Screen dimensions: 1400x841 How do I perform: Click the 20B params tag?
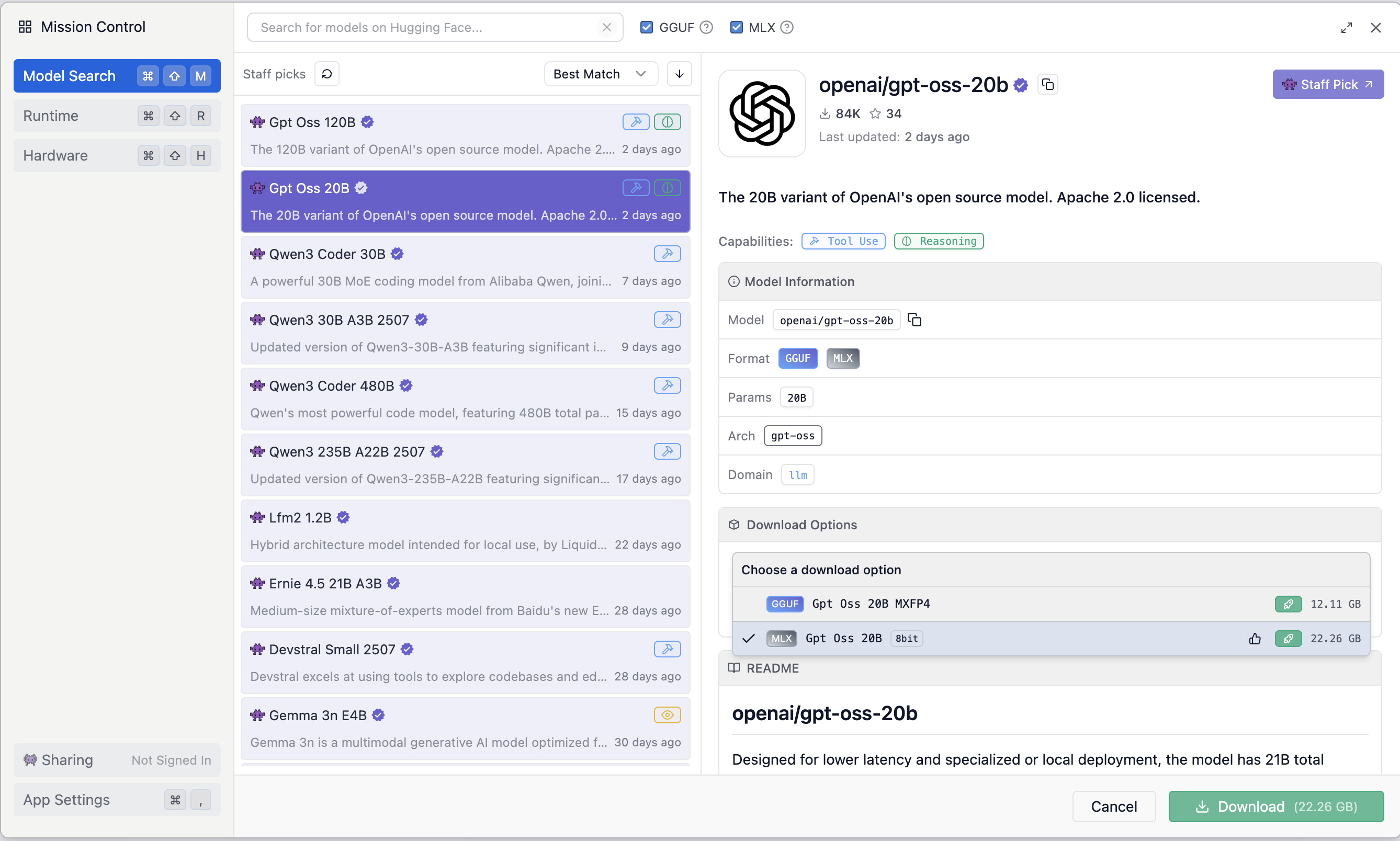[796, 397]
